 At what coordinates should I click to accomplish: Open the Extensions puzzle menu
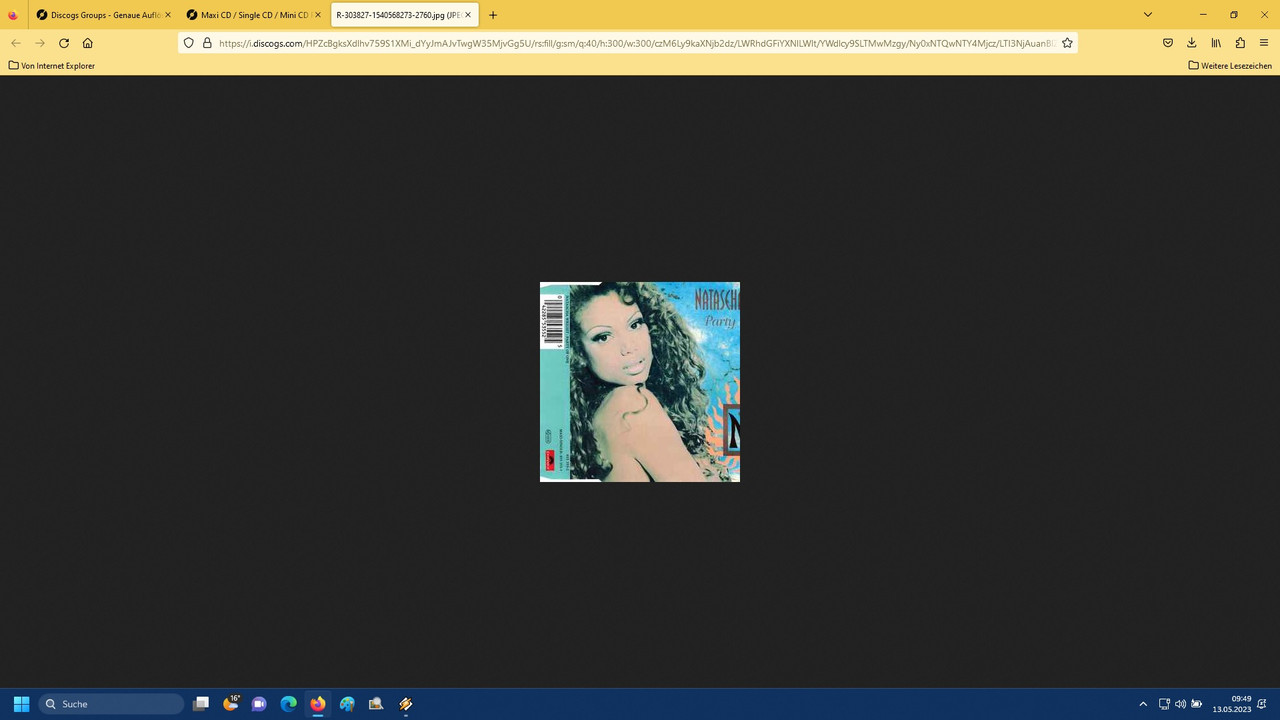point(1240,43)
